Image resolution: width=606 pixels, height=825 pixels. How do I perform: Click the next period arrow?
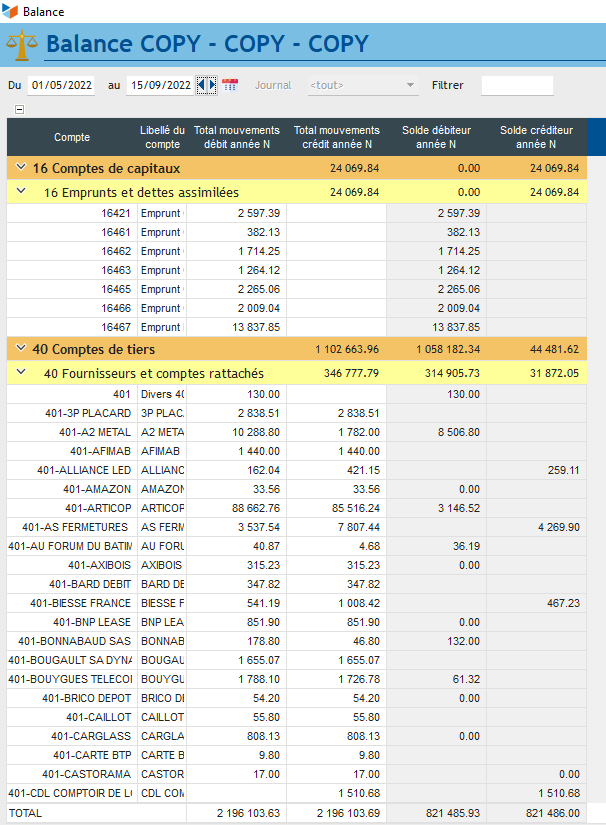[211, 85]
